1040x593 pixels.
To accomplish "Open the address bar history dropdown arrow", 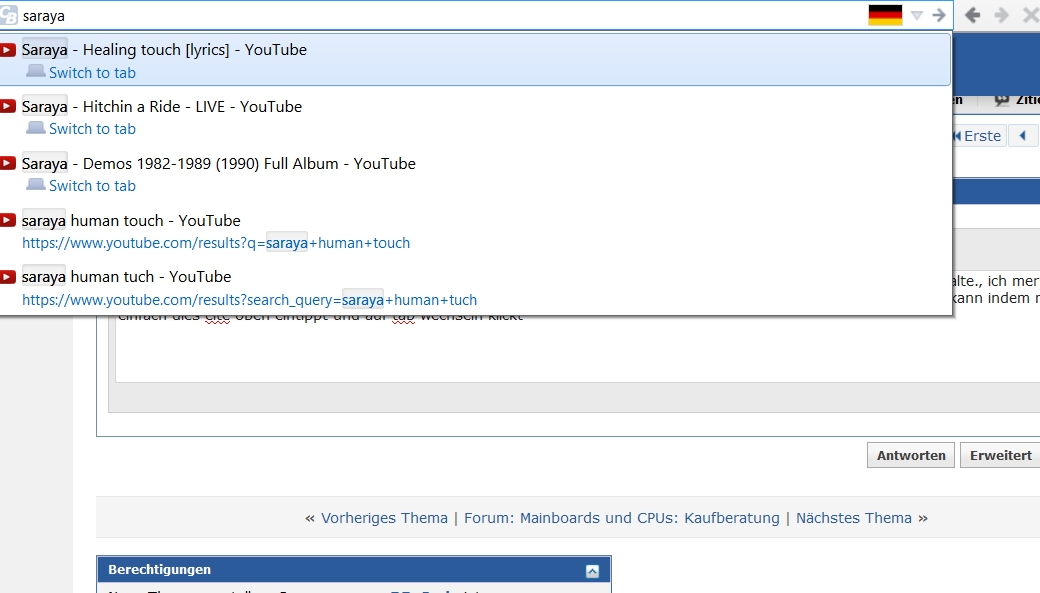I will 917,15.
